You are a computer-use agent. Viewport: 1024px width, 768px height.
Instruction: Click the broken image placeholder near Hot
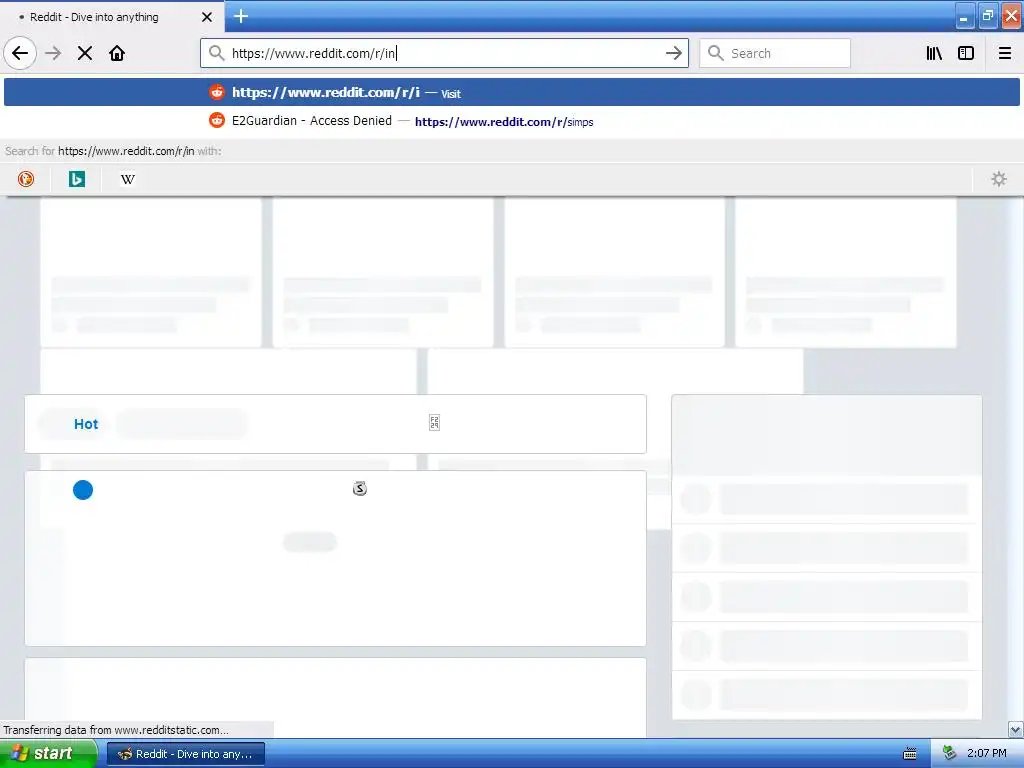pos(434,423)
